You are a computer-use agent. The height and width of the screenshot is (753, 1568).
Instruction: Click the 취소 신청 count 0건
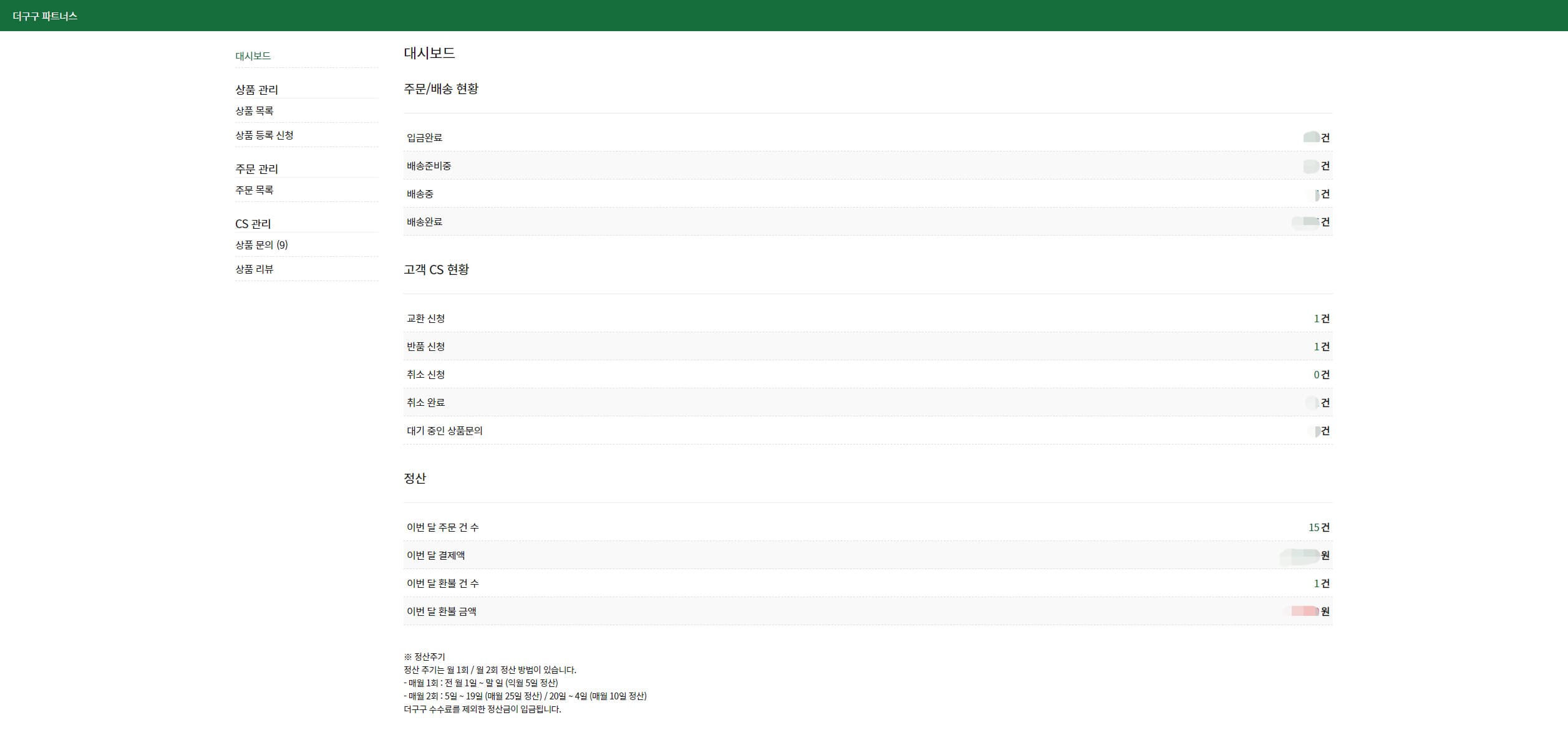pyautogui.click(x=1321, y=375)
